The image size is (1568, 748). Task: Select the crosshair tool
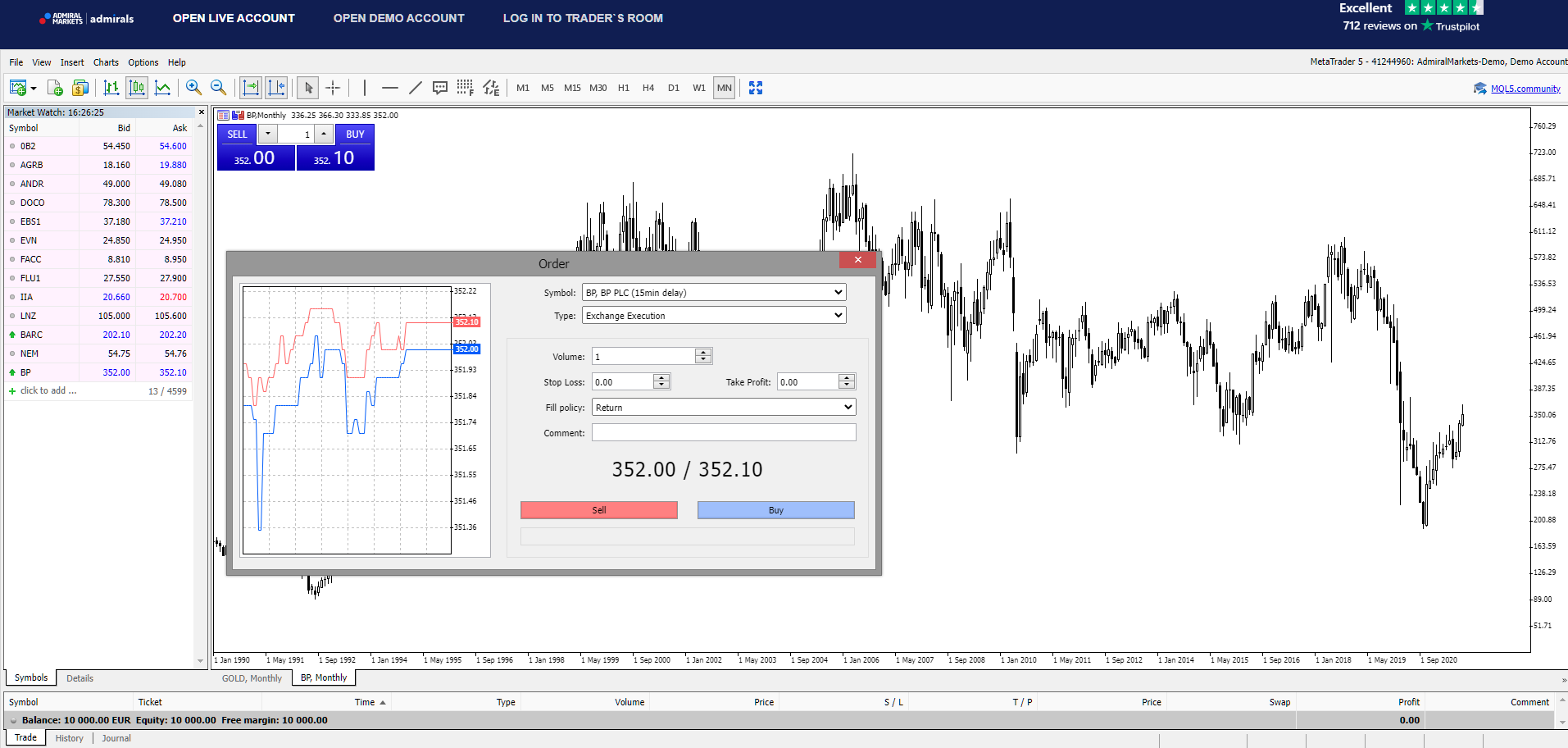point(333,88)
